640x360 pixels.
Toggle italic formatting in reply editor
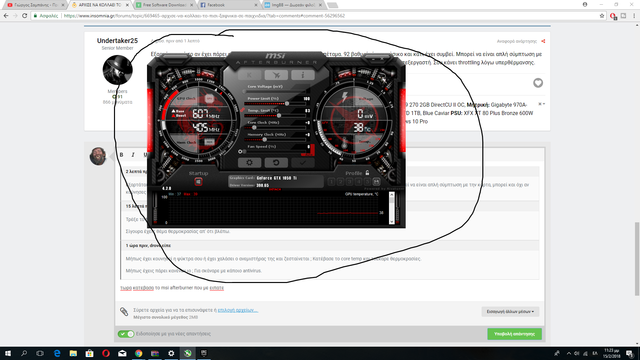pos(133,155)
